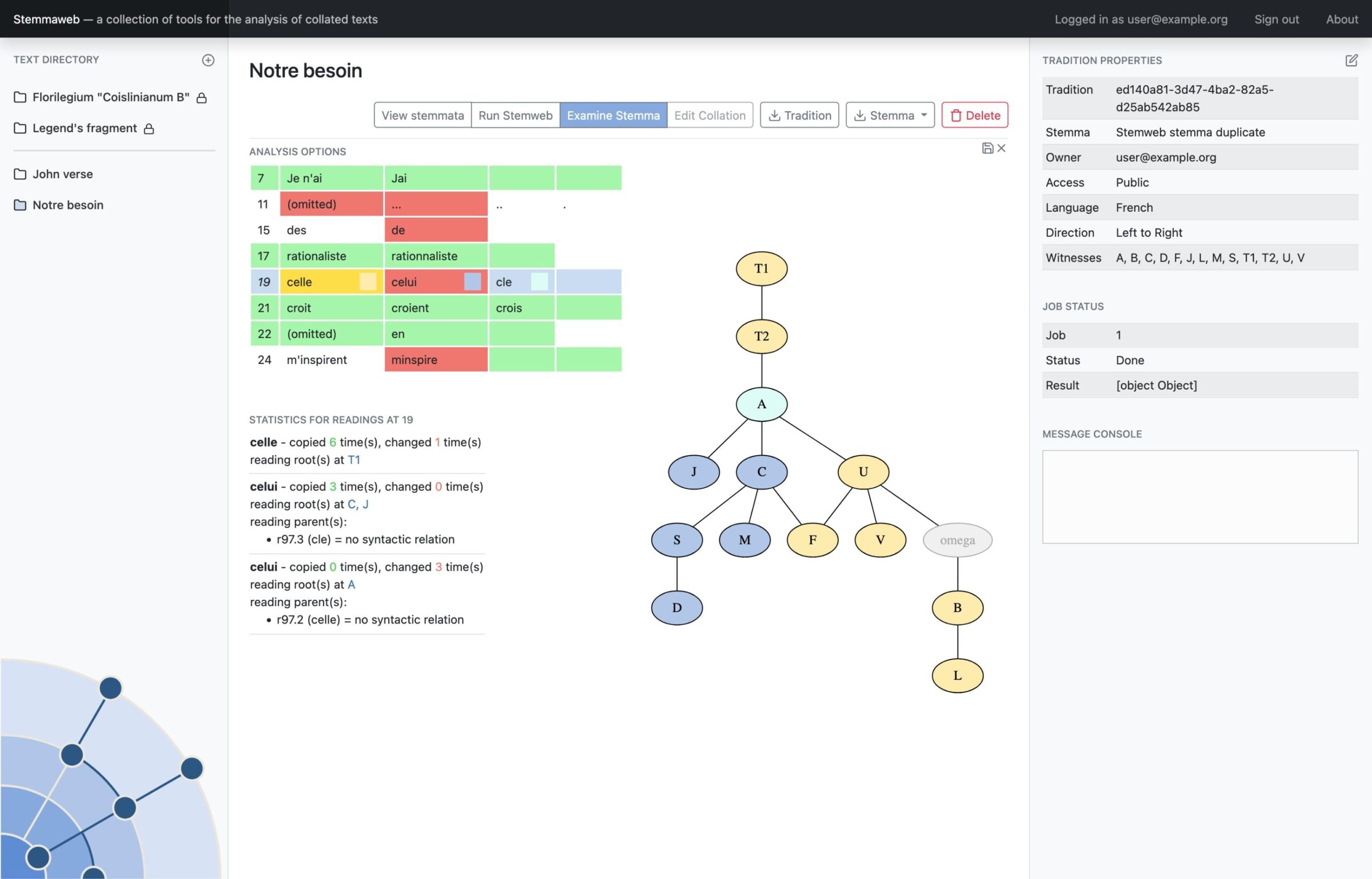This screenshot has height=879, width=1372.
Task: Click the John verse folder icon
Action: (20, 174)
